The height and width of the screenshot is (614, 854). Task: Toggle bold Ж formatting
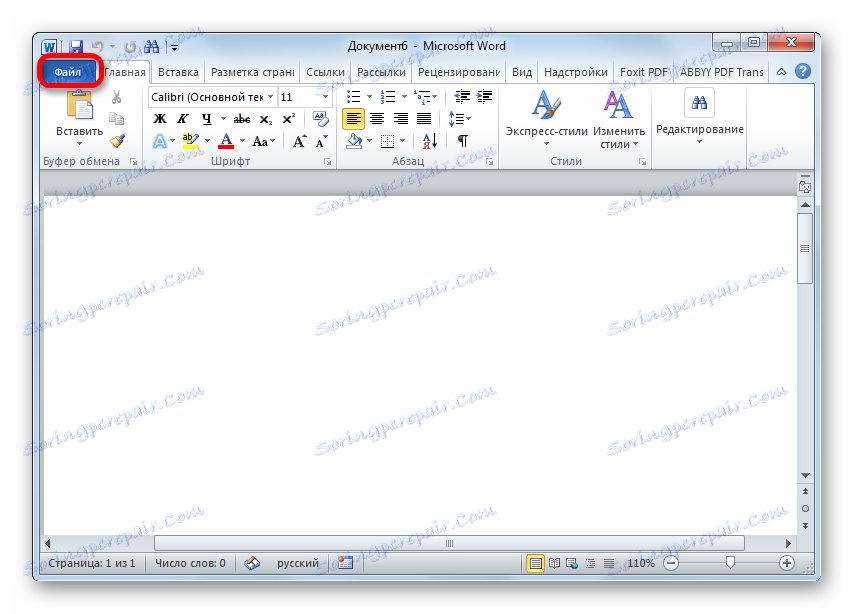(x=160, y=119)
